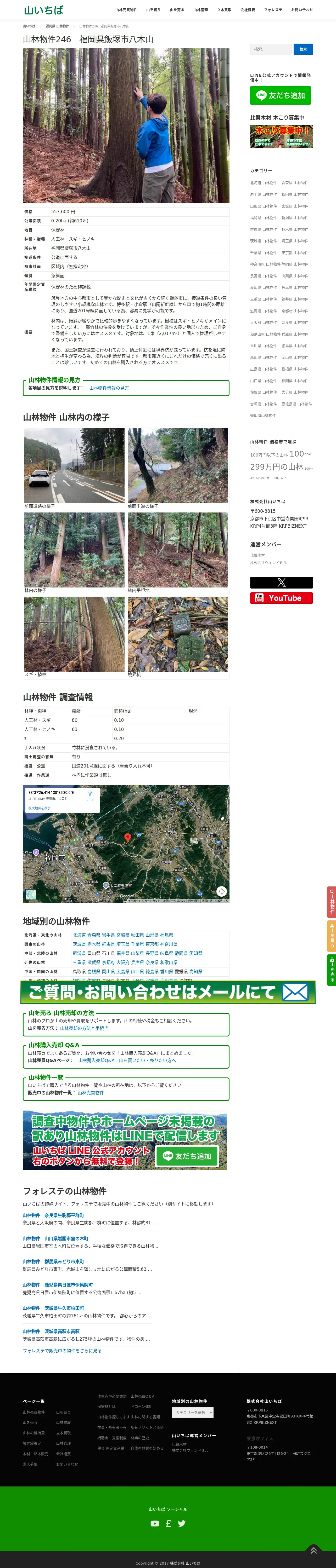Click footer YouTube social icon
This screenshot has height=1568, width=336.
pyautogui.click(x=155, y=1524)
